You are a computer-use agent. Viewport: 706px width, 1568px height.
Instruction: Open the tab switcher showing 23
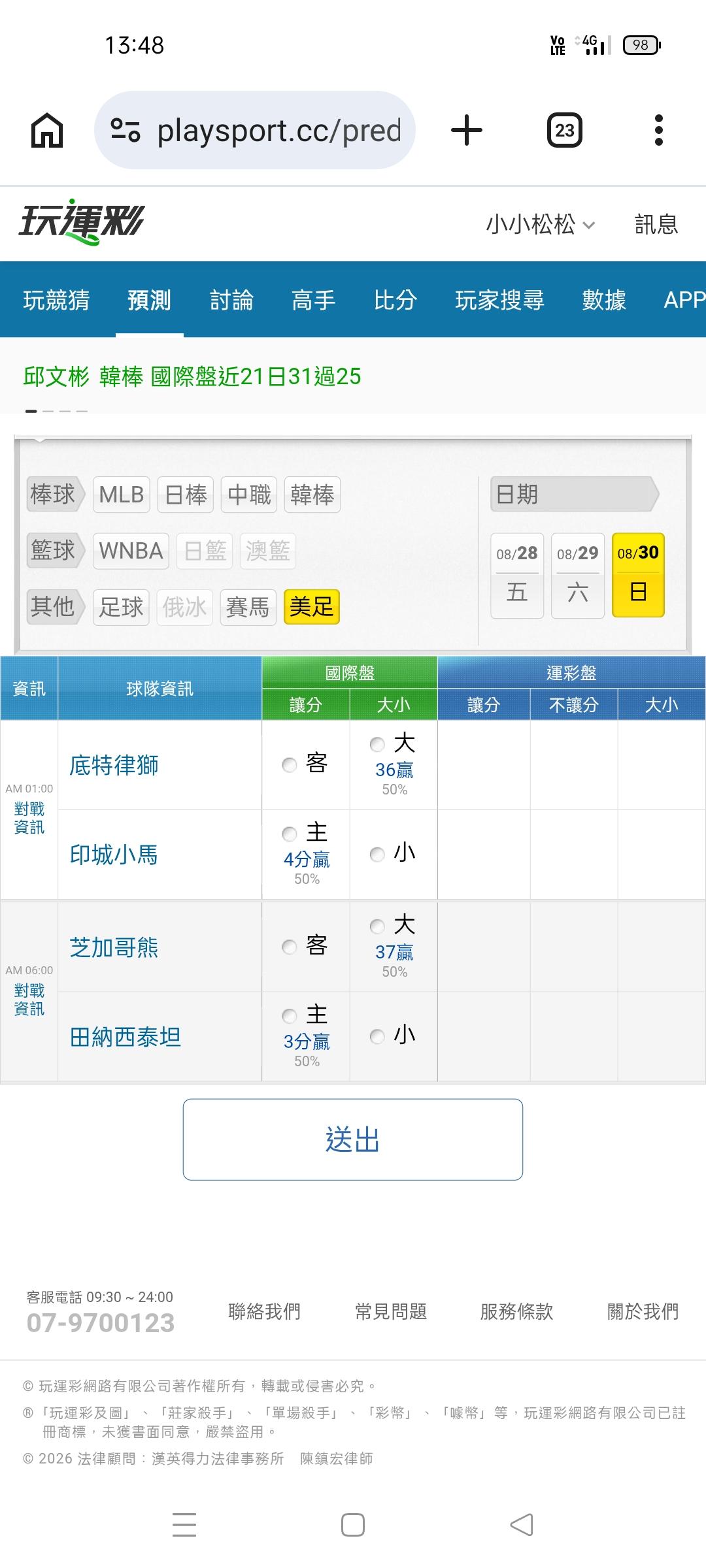[564, 130]
